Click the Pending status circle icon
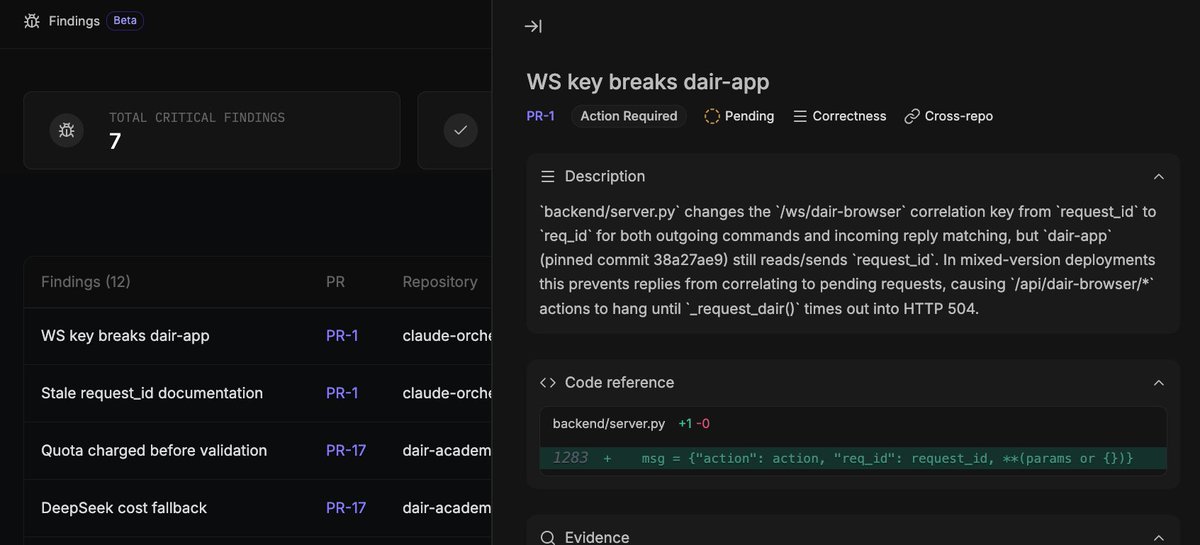 coord(712,116)
